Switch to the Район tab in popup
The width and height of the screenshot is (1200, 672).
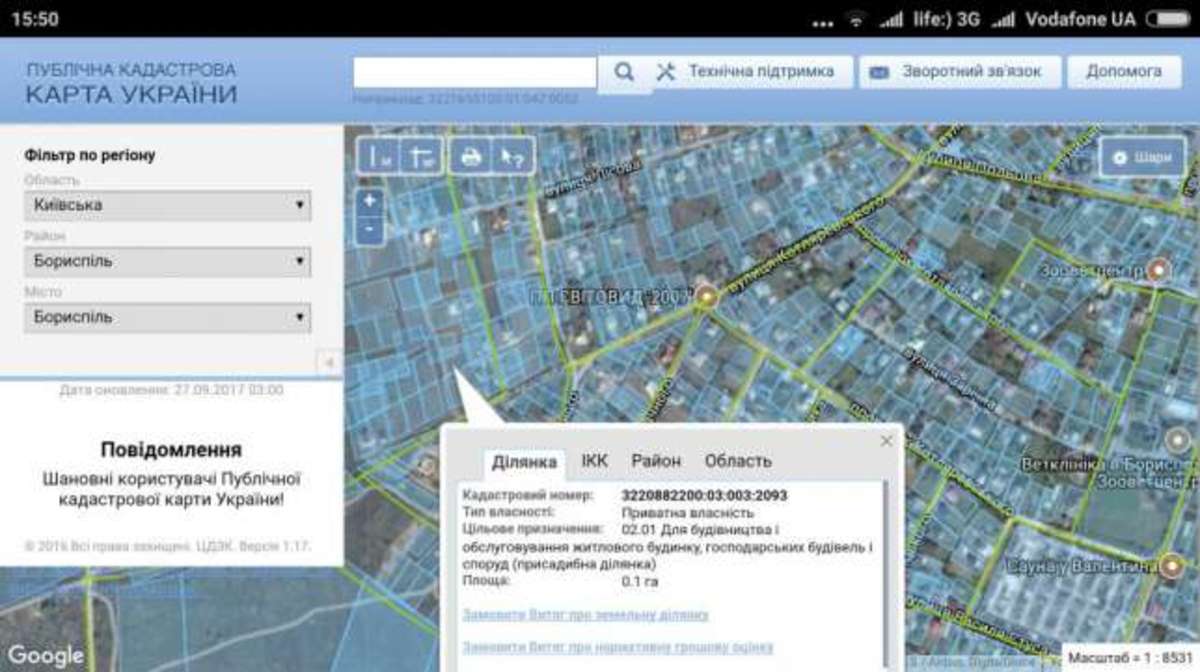[655, 461]
